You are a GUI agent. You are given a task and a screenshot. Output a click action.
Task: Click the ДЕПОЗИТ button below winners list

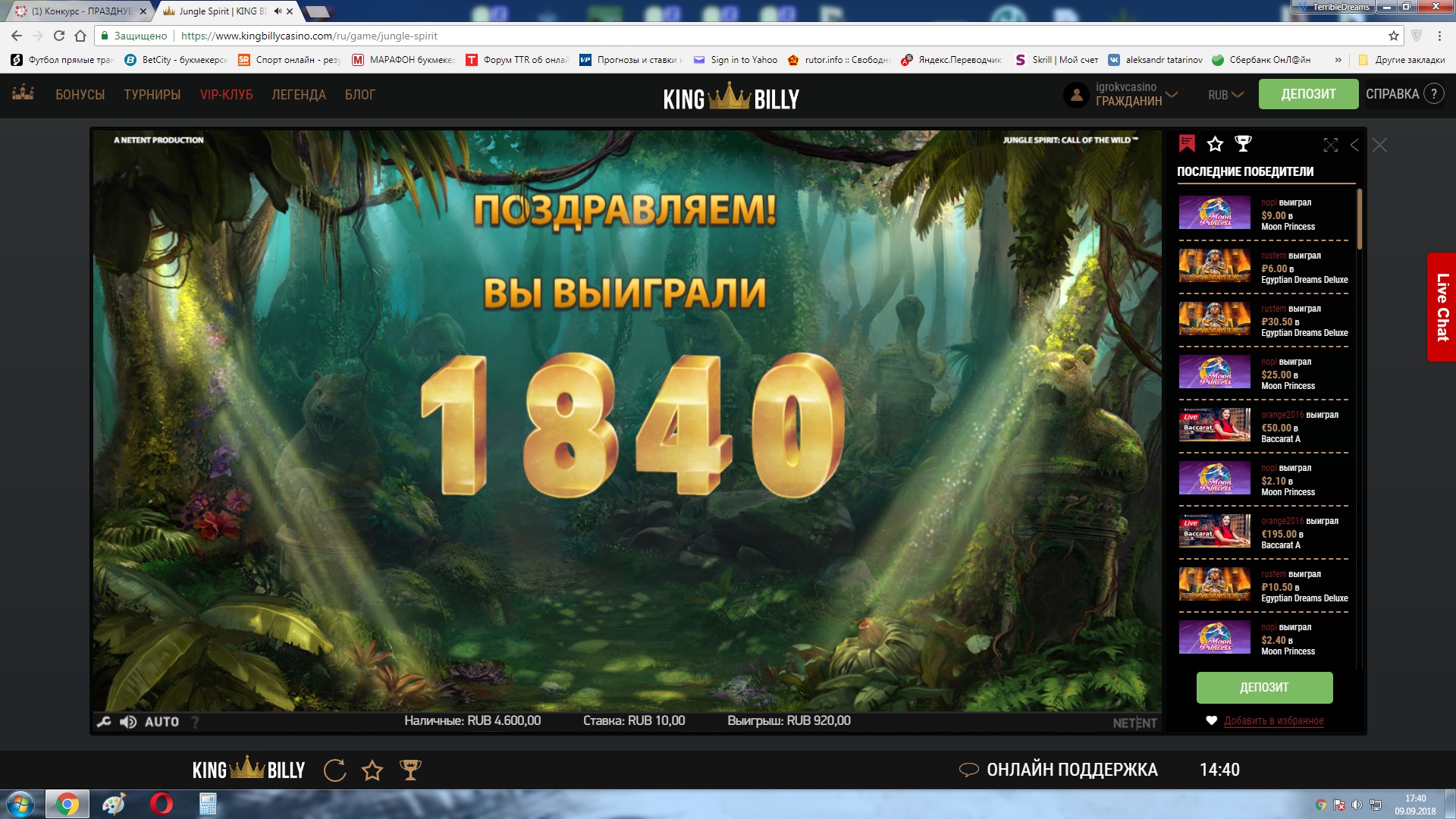[x=1264, y=687]
